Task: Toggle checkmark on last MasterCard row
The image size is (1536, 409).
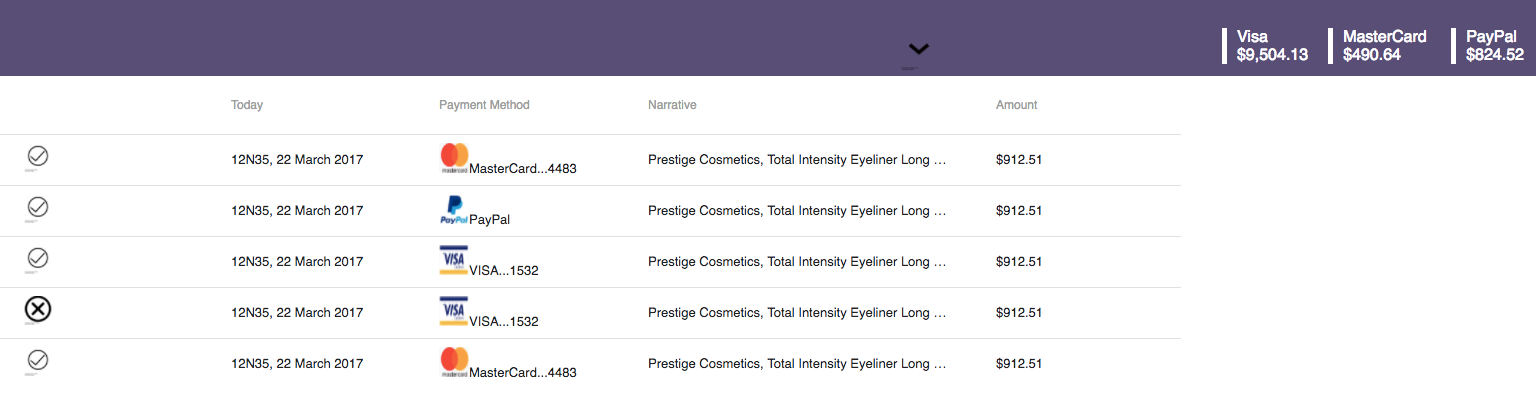Action: click(x=38, y=360)
